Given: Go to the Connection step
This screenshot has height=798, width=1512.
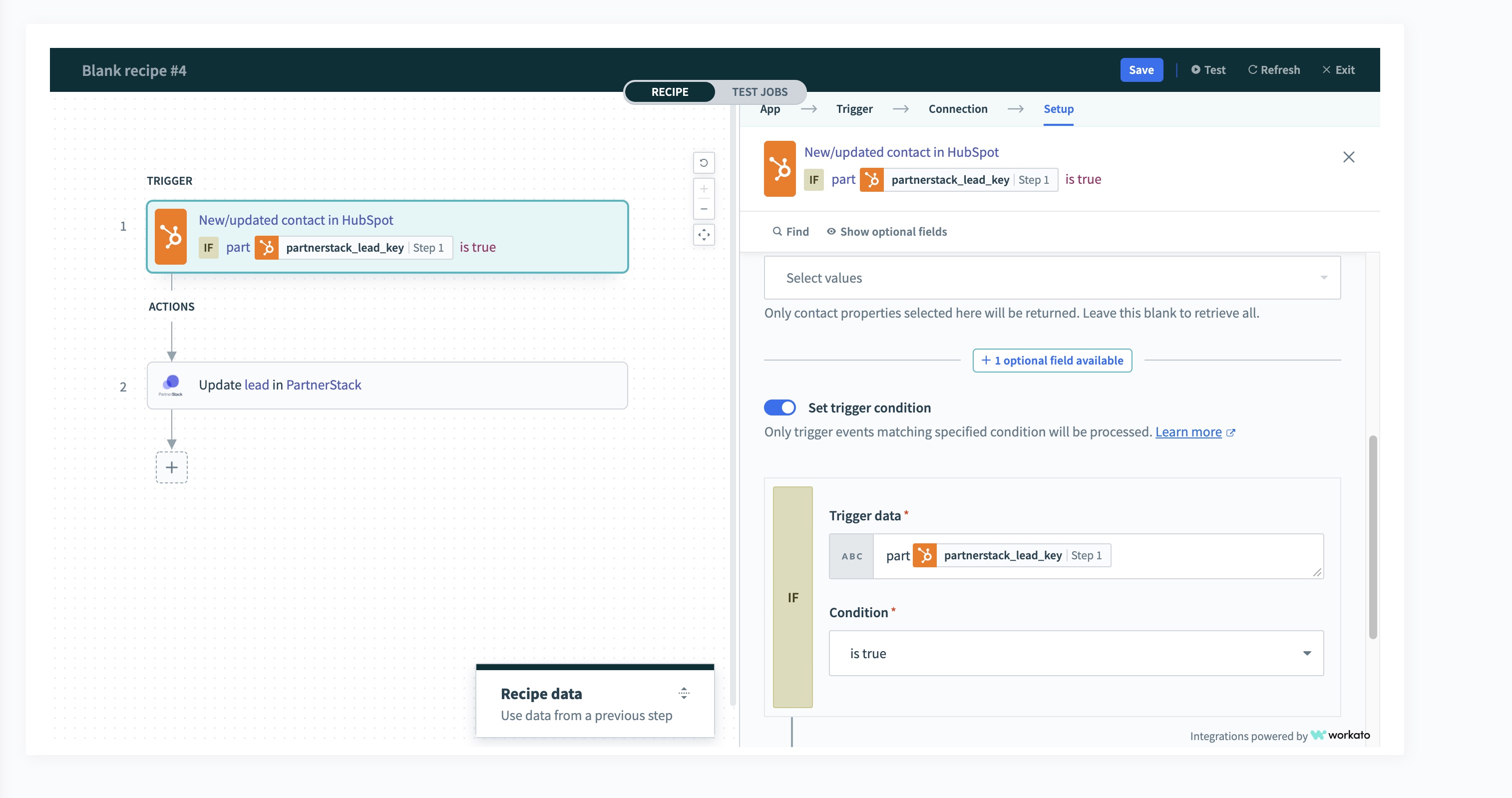Looking at the screenshot, I should [x=957, y=109].
